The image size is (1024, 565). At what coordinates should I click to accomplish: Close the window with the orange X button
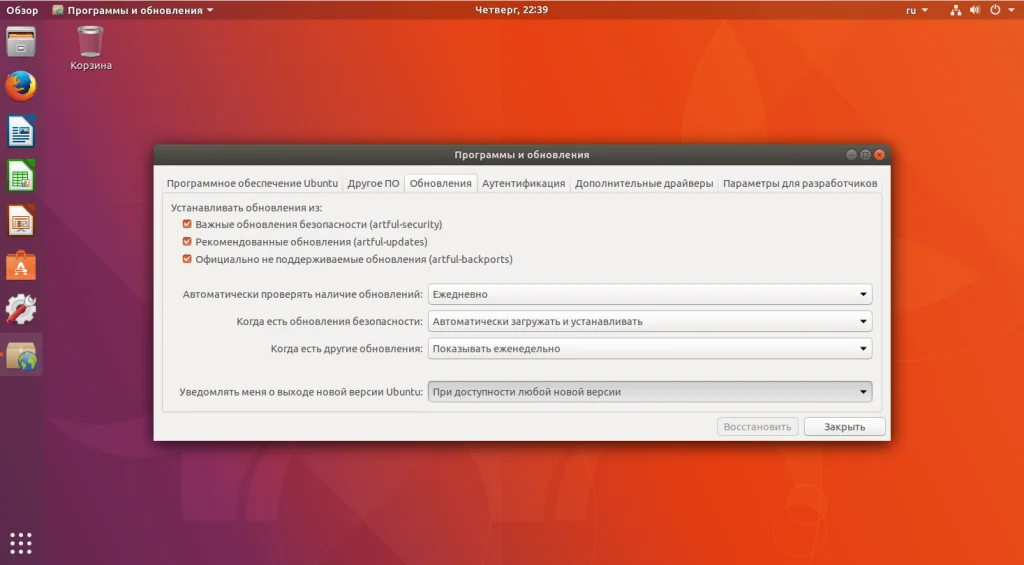(x=880, y=155)
